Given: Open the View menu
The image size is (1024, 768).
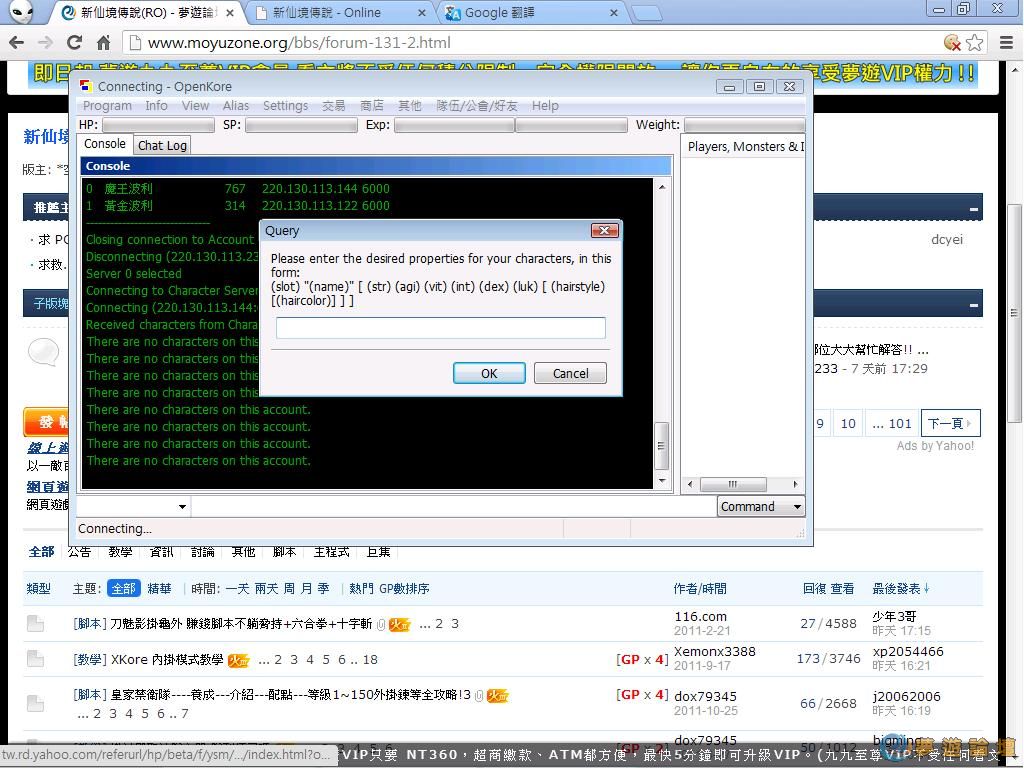Looking at the screenshot, I should click(x=195, y=106).
